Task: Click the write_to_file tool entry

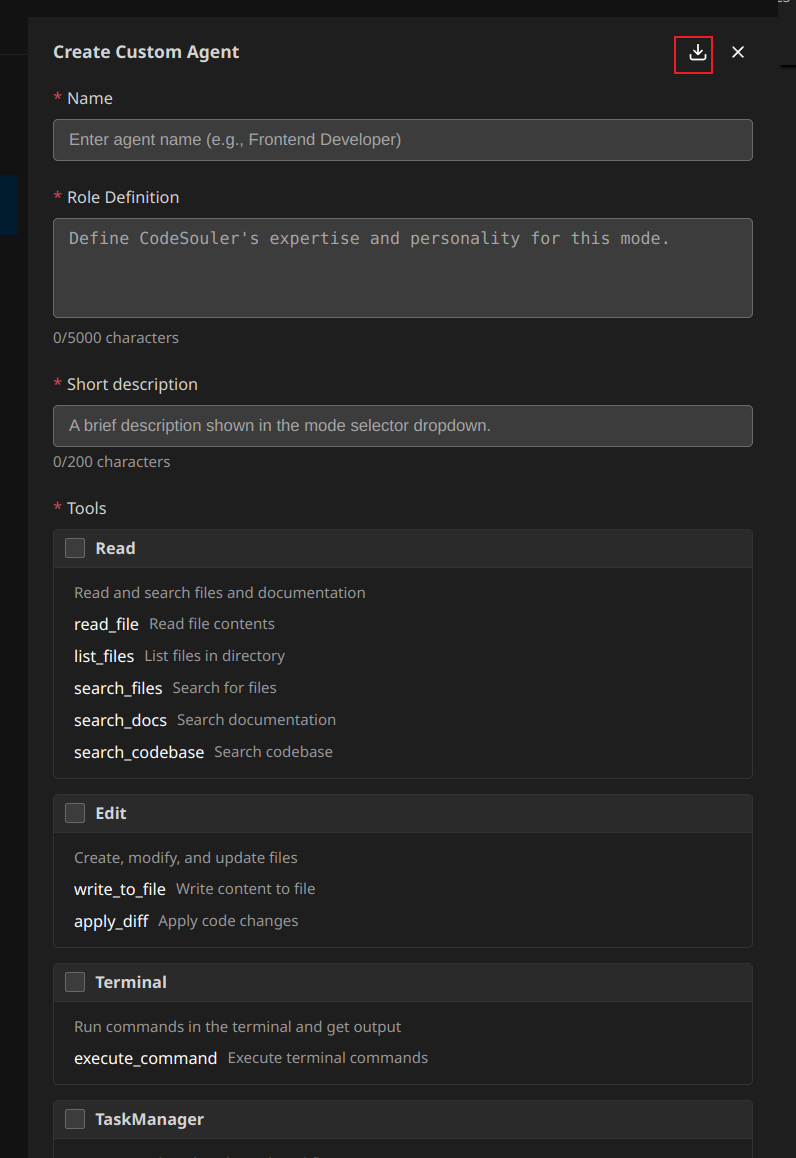Action: point(120,889)
